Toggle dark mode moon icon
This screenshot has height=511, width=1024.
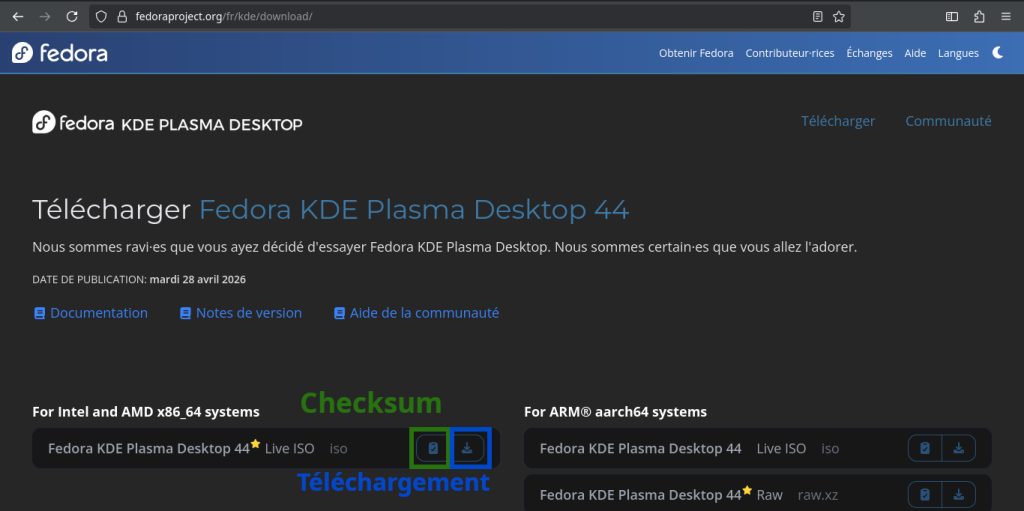998,53
